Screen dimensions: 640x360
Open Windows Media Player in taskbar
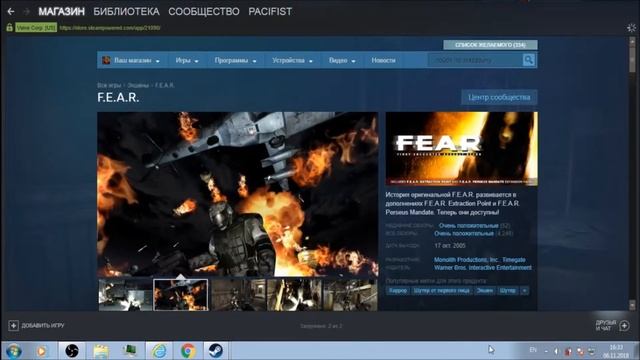point(41,351)
